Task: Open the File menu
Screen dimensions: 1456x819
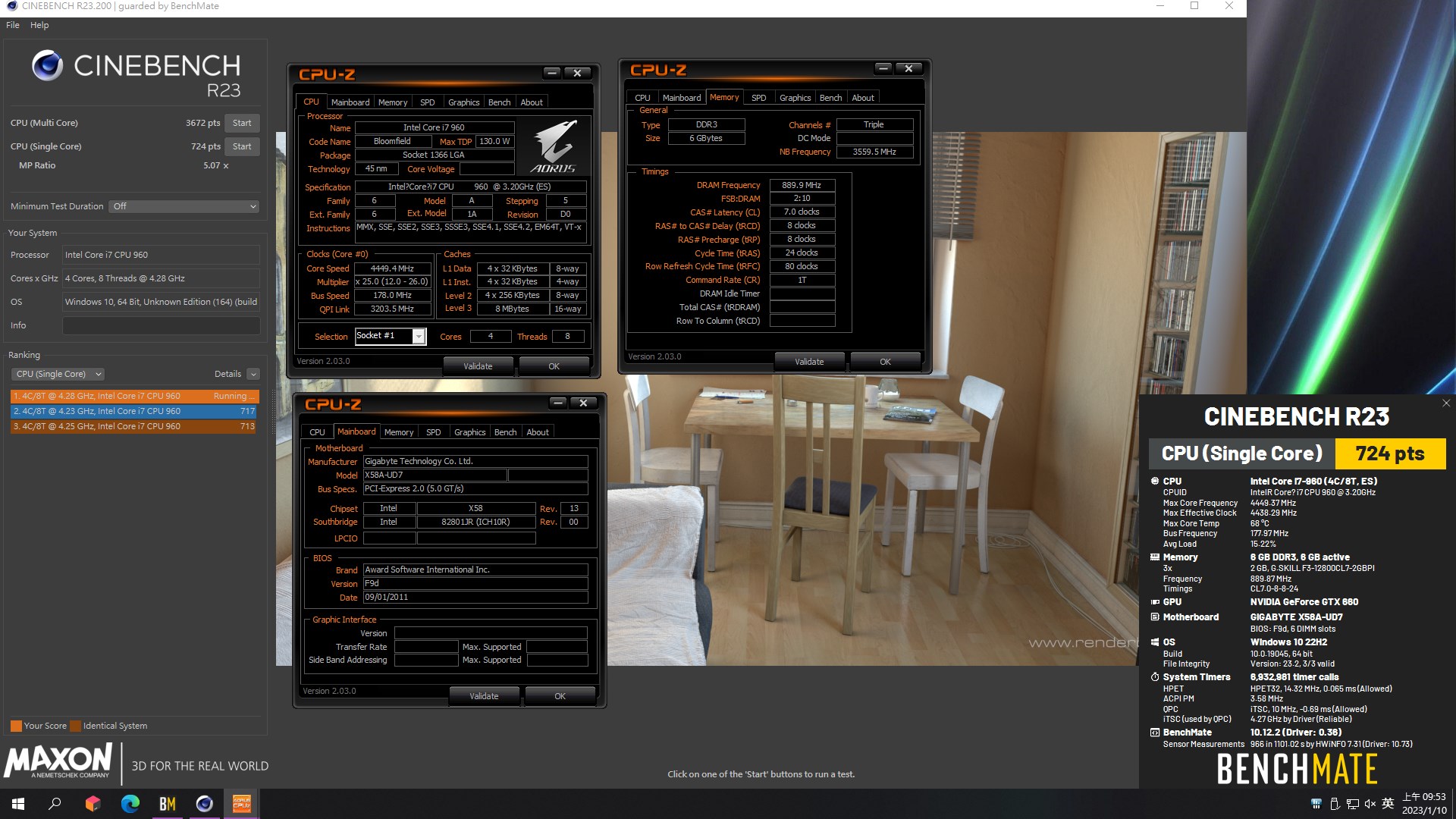Action: [x=13, y=25]
